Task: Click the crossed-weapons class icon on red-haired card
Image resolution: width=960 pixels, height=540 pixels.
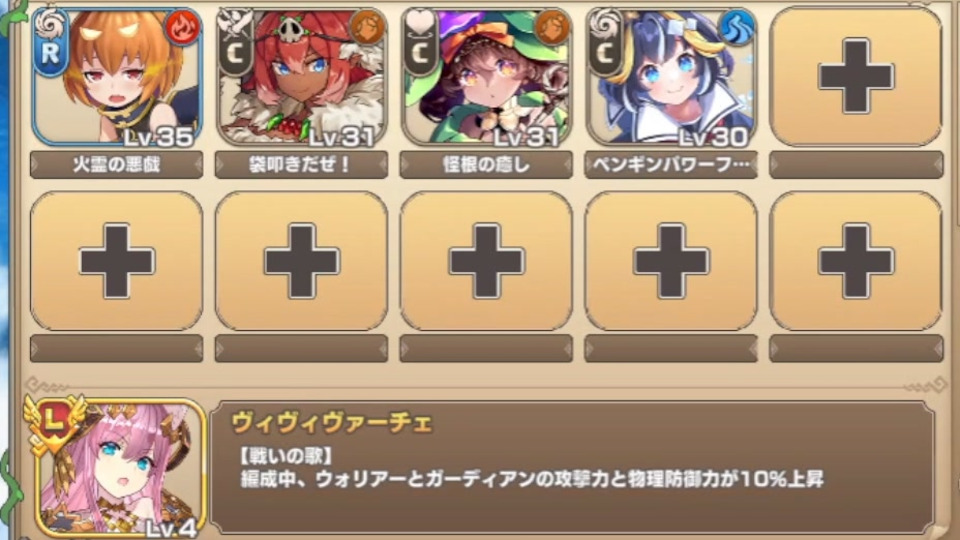Action: point(235,24)
